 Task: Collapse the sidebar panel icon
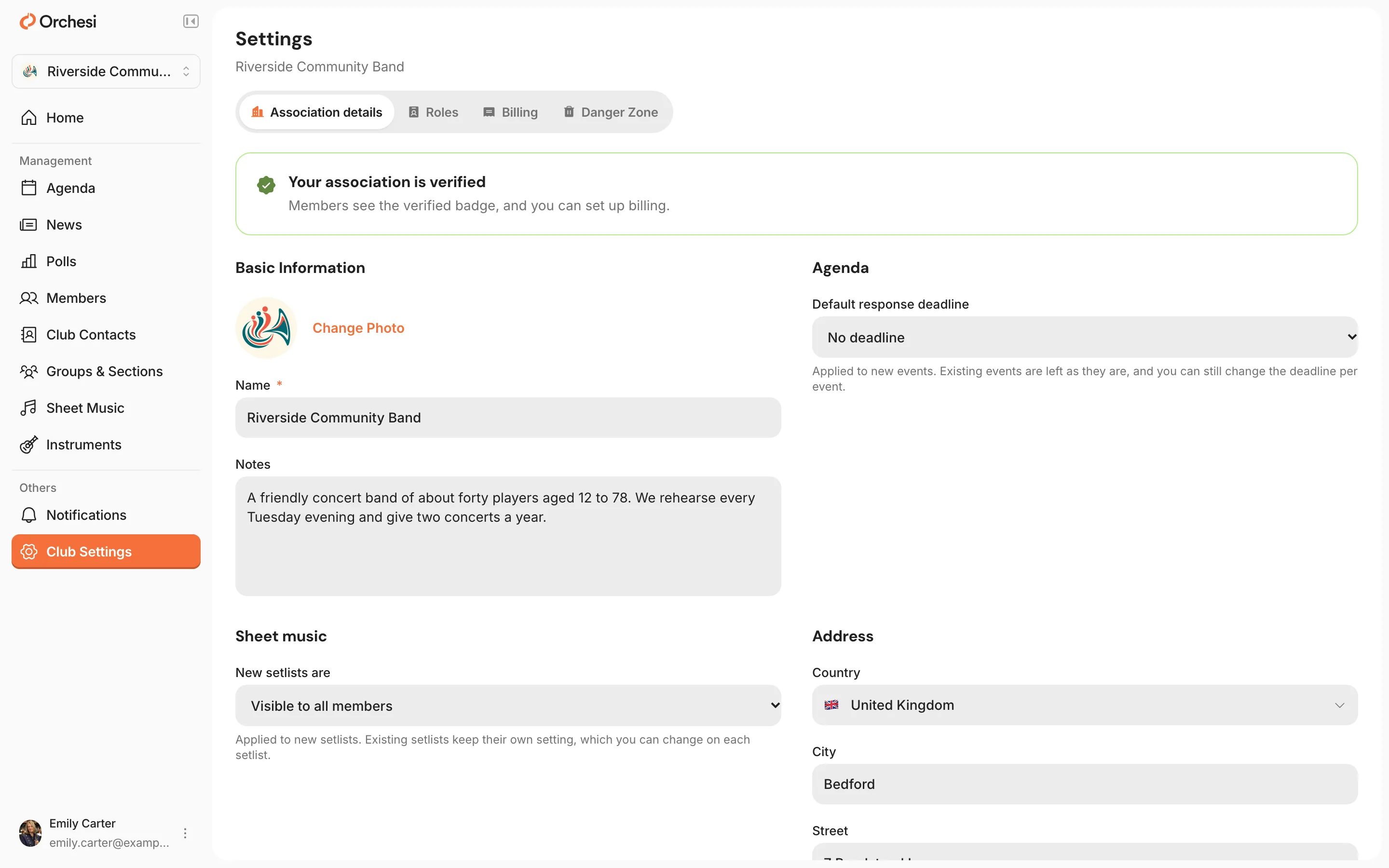click(x=191, y=22)
